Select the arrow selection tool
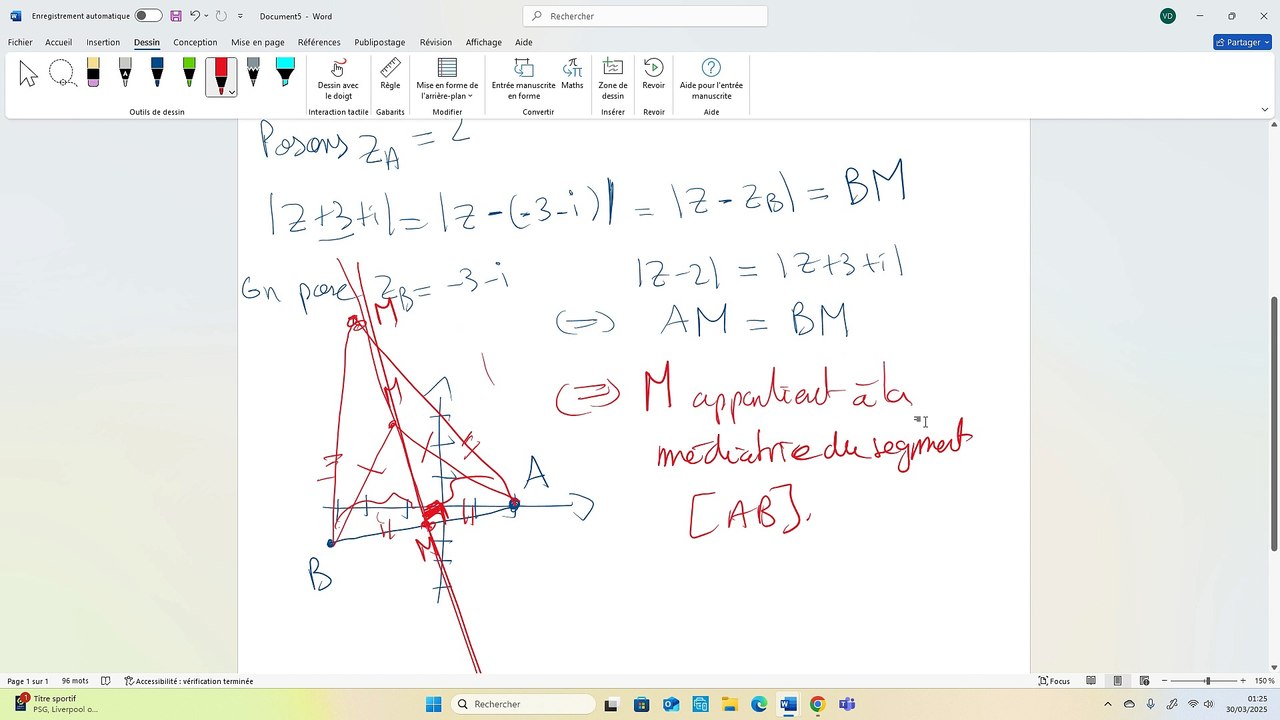 coord(28,73)
